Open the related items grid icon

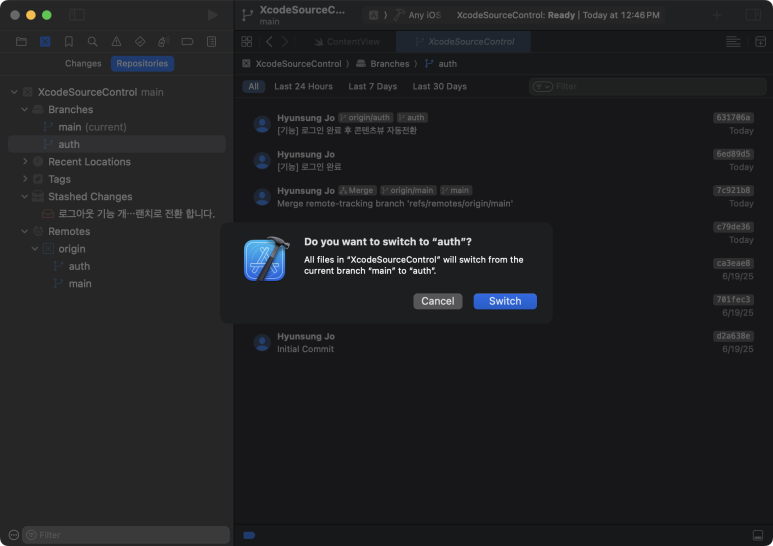tap(246, 42)
